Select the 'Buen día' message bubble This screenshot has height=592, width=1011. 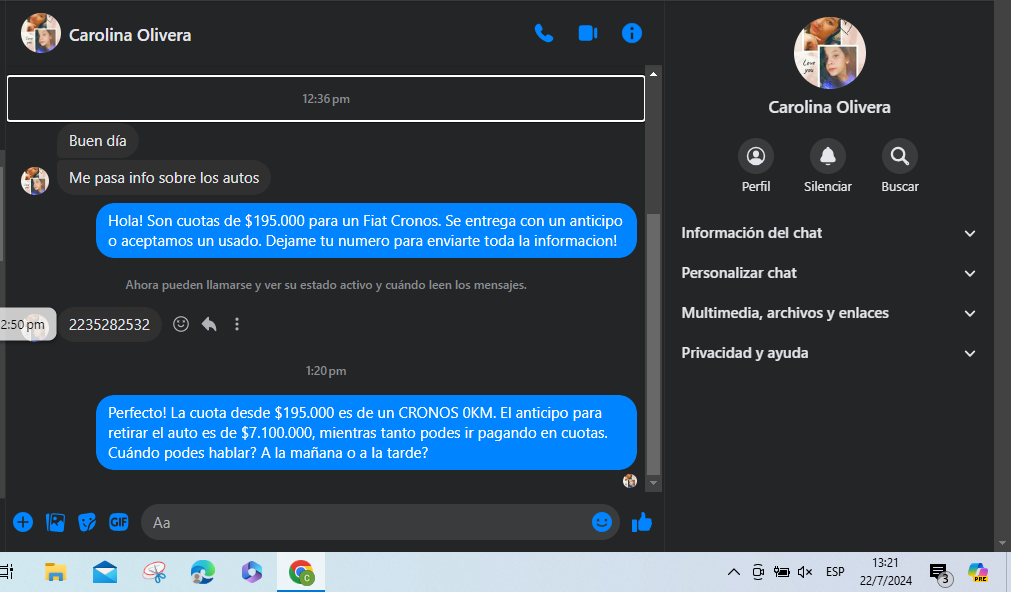[97, 141]
